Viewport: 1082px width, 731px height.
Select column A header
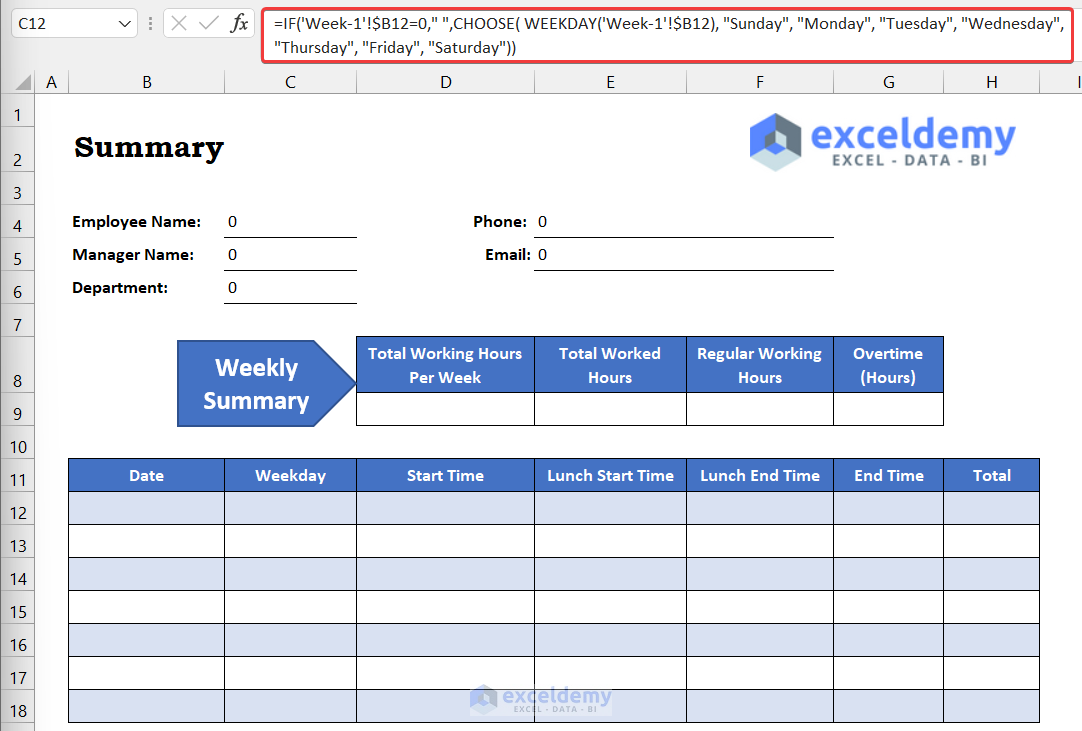click(52, 83)
